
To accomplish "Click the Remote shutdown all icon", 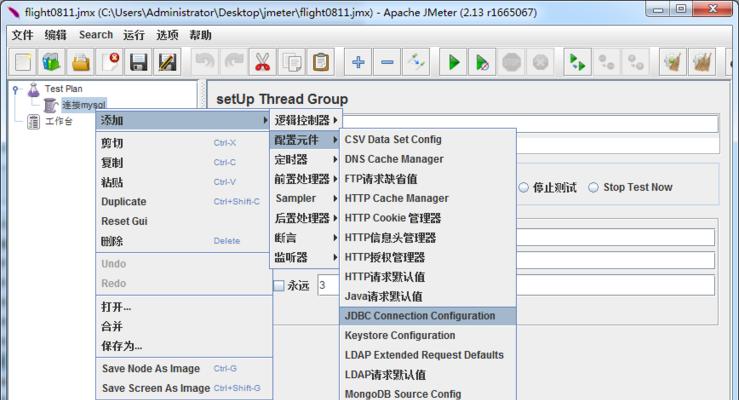I will click(636, 62).
